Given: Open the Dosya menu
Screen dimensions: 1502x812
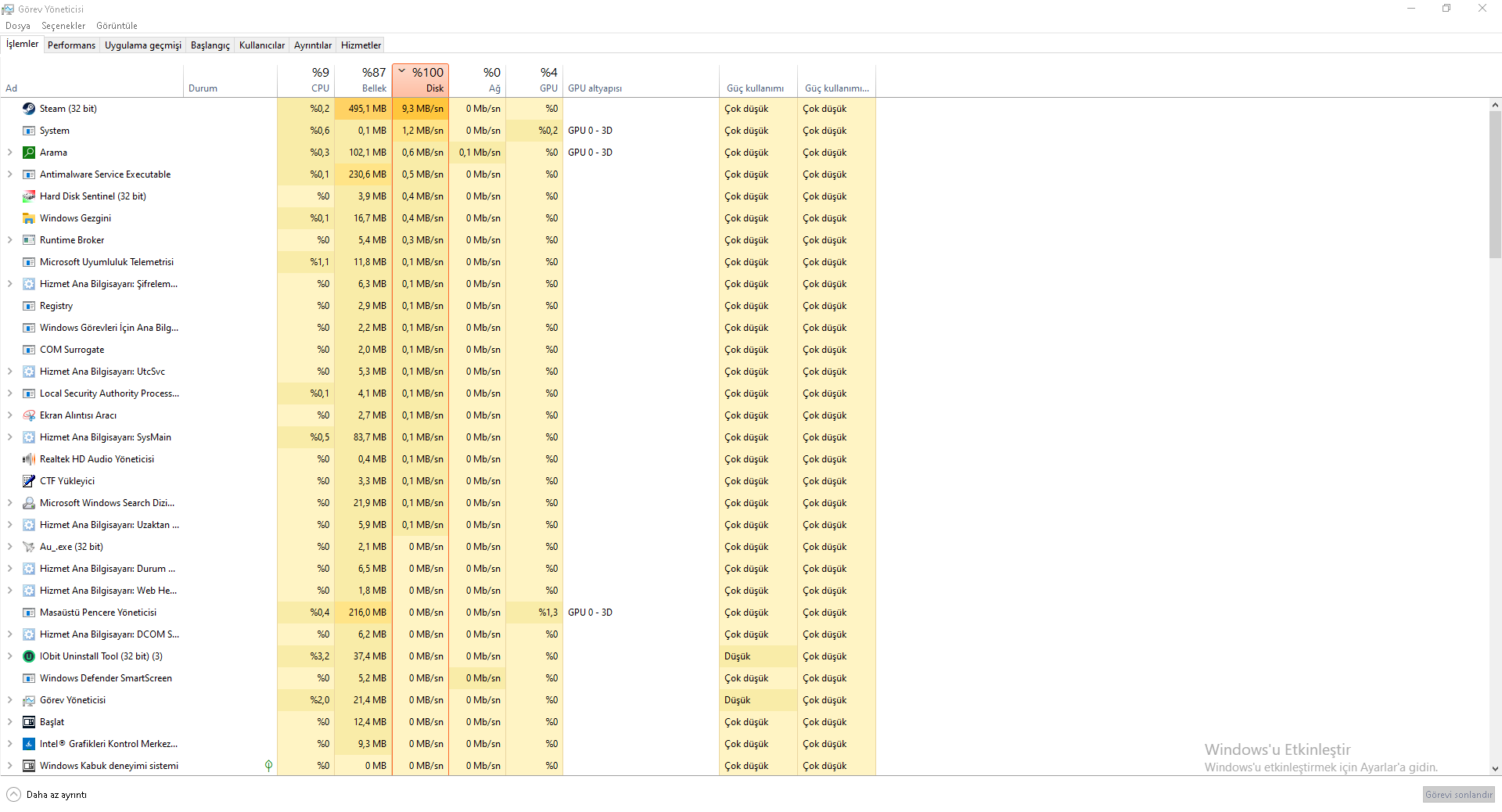Looking at the screenshot, I should pyautogui.click(x=18, y=26).
